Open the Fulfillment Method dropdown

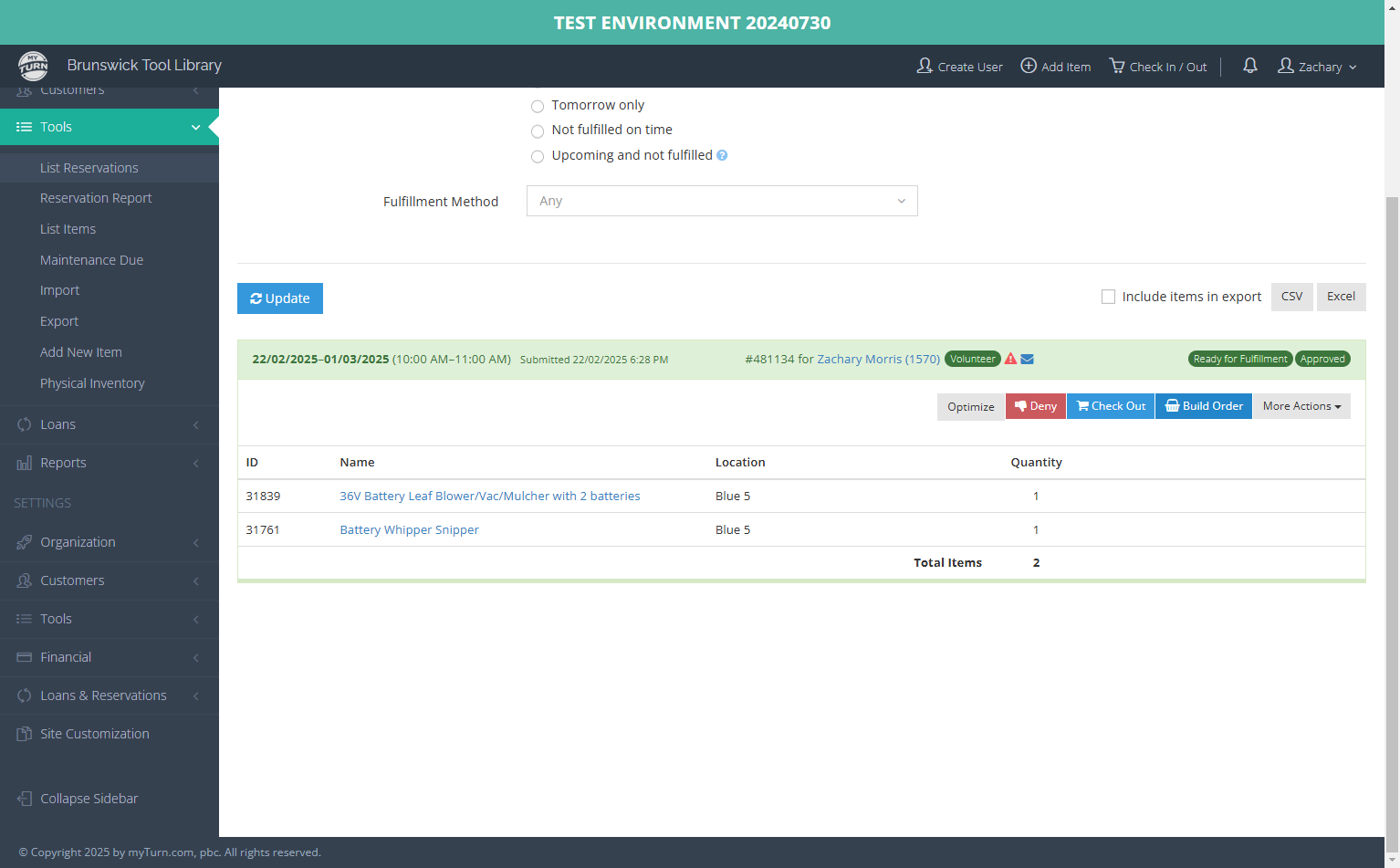point(722,201)
